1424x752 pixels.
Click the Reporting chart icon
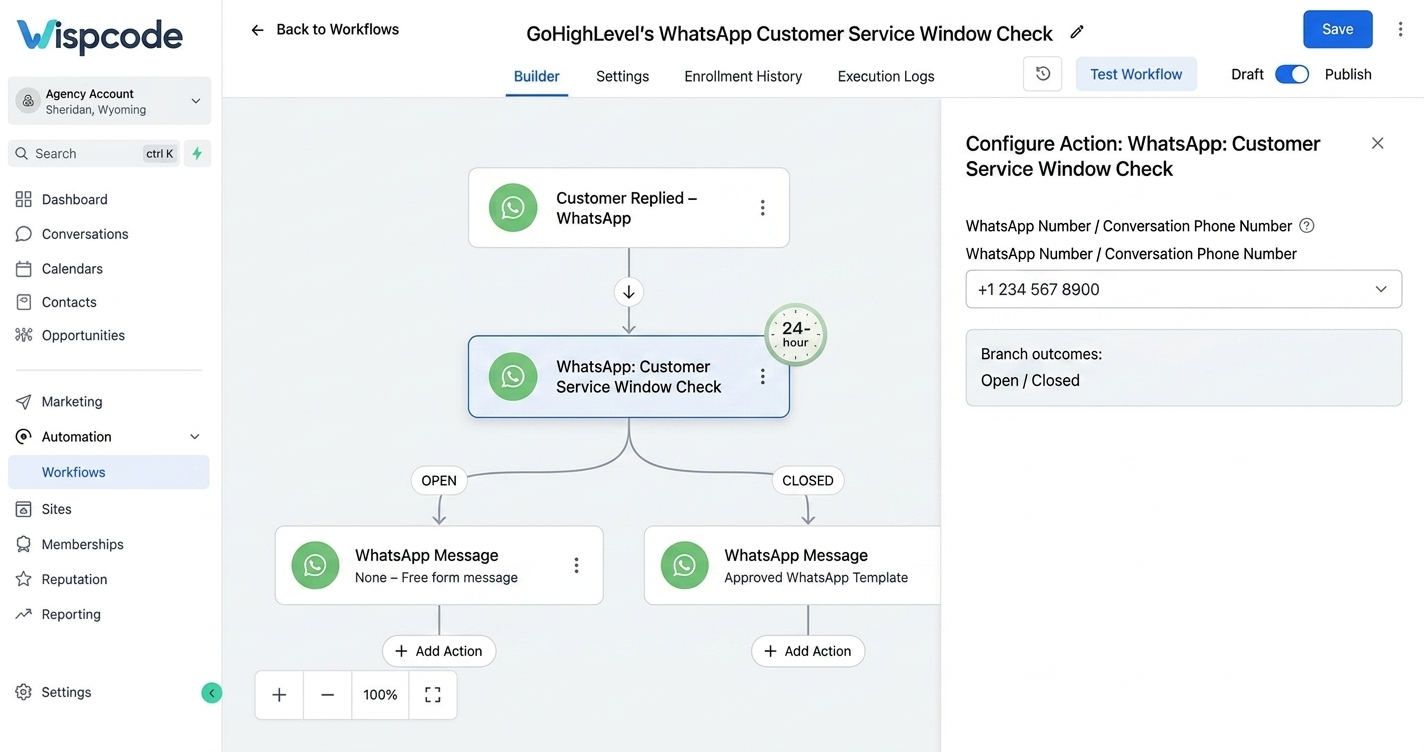click(x=24, y=614)
